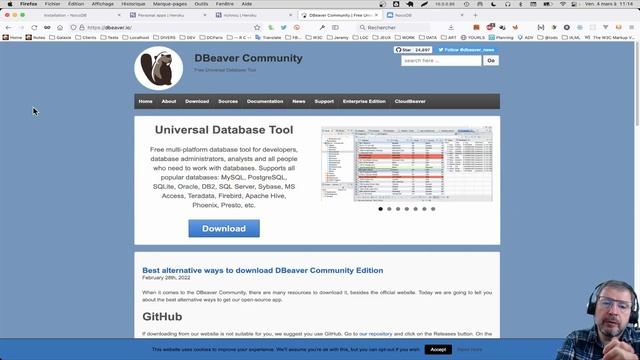Open the Documentation nav item

point(265,101)
